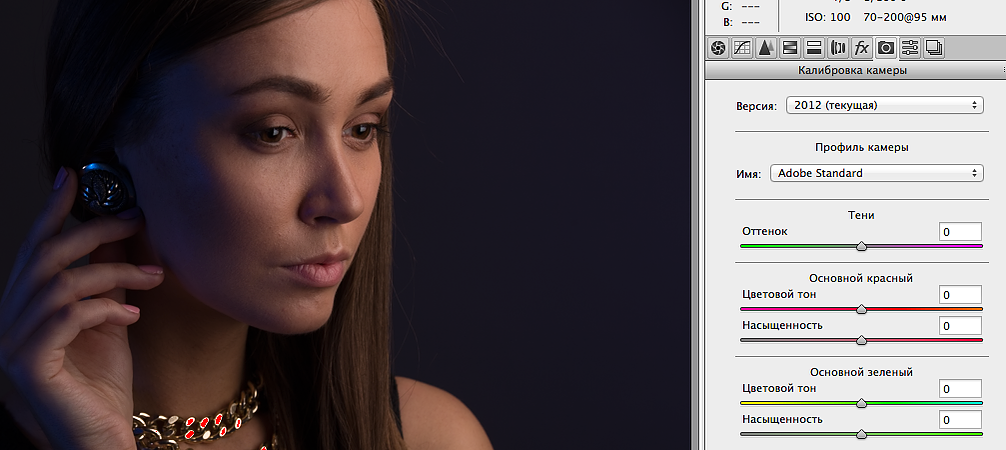Click Основной красный Насыщенность slider handle
The width and height of the screenshot is (1006, 450).
(862, 340)
